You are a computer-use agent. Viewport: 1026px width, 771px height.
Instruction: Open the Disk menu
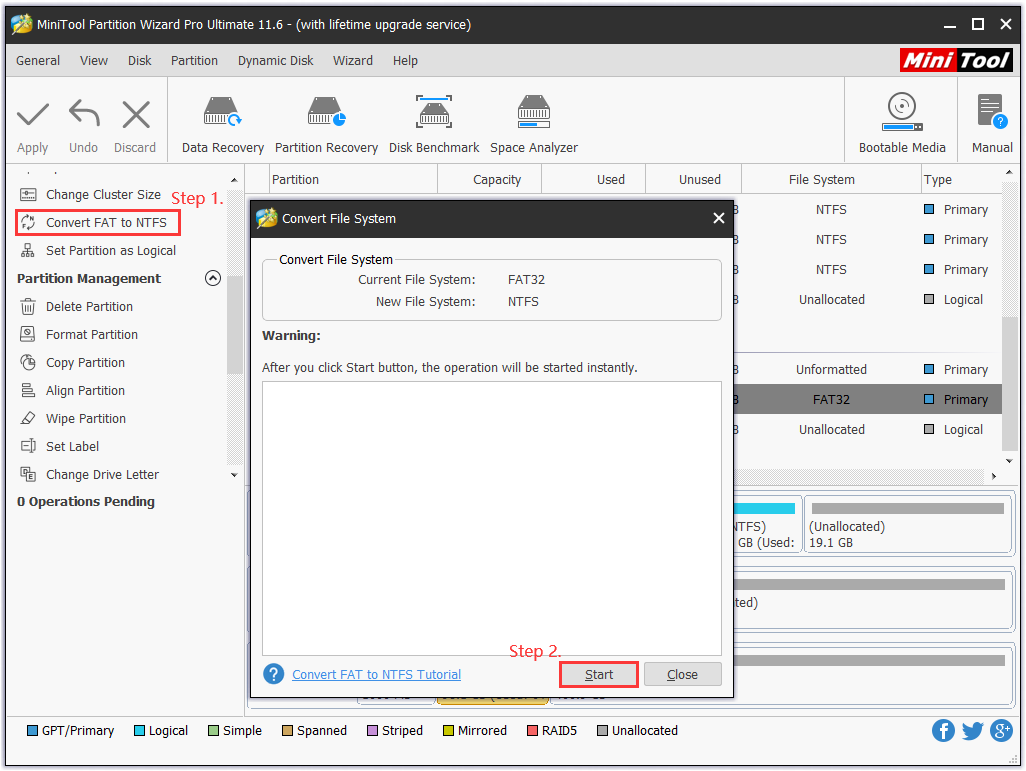(x=139, y=60)
